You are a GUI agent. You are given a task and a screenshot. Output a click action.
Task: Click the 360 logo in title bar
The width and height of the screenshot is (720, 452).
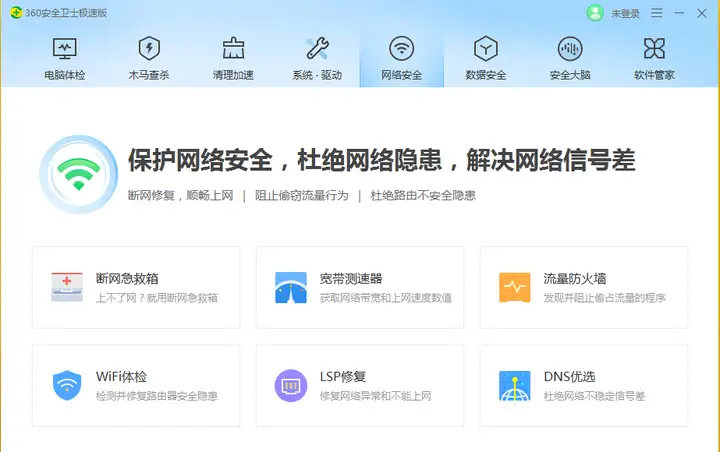pyautogui.click(x=16, y=12)
